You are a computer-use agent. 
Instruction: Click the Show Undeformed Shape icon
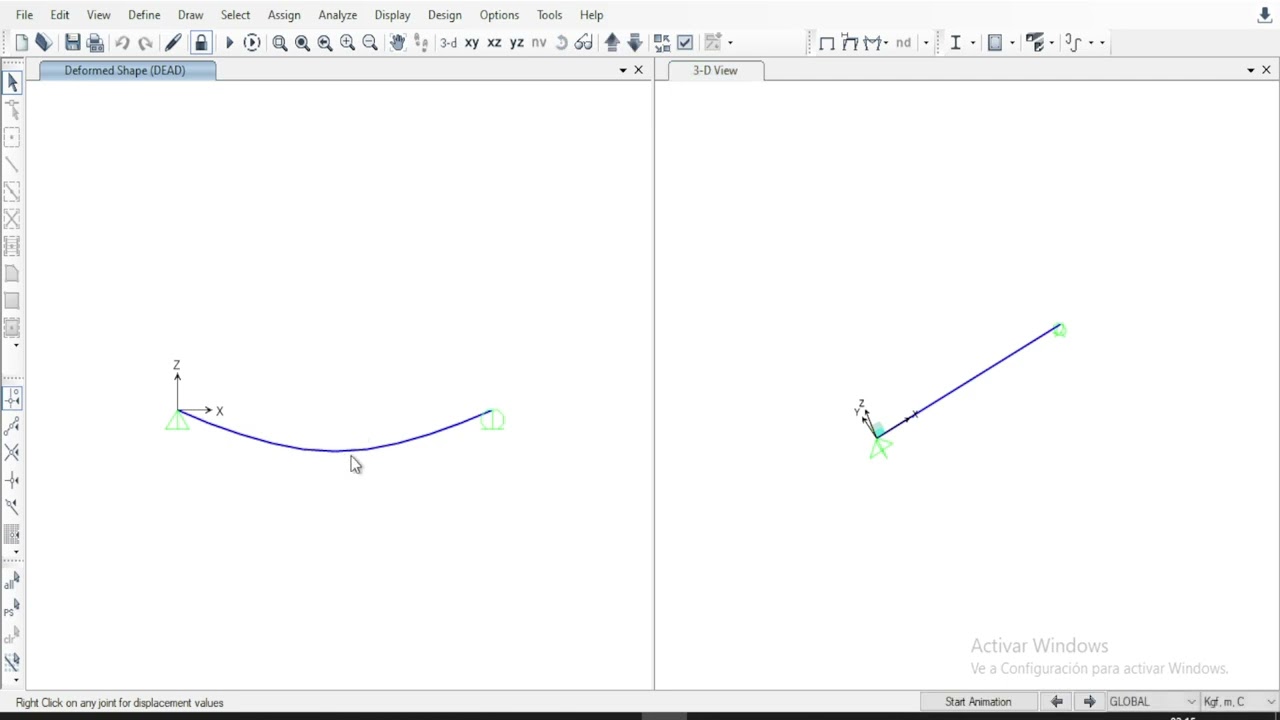(827, 42)
